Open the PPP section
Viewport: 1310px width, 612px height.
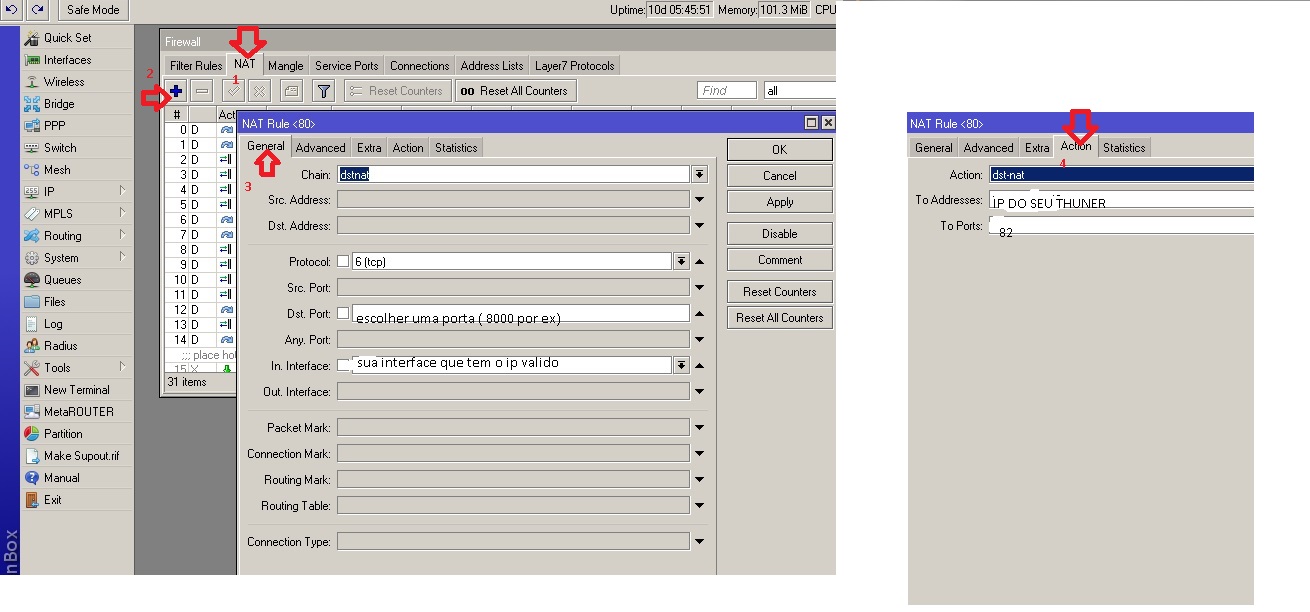click(x=55, y=125)
